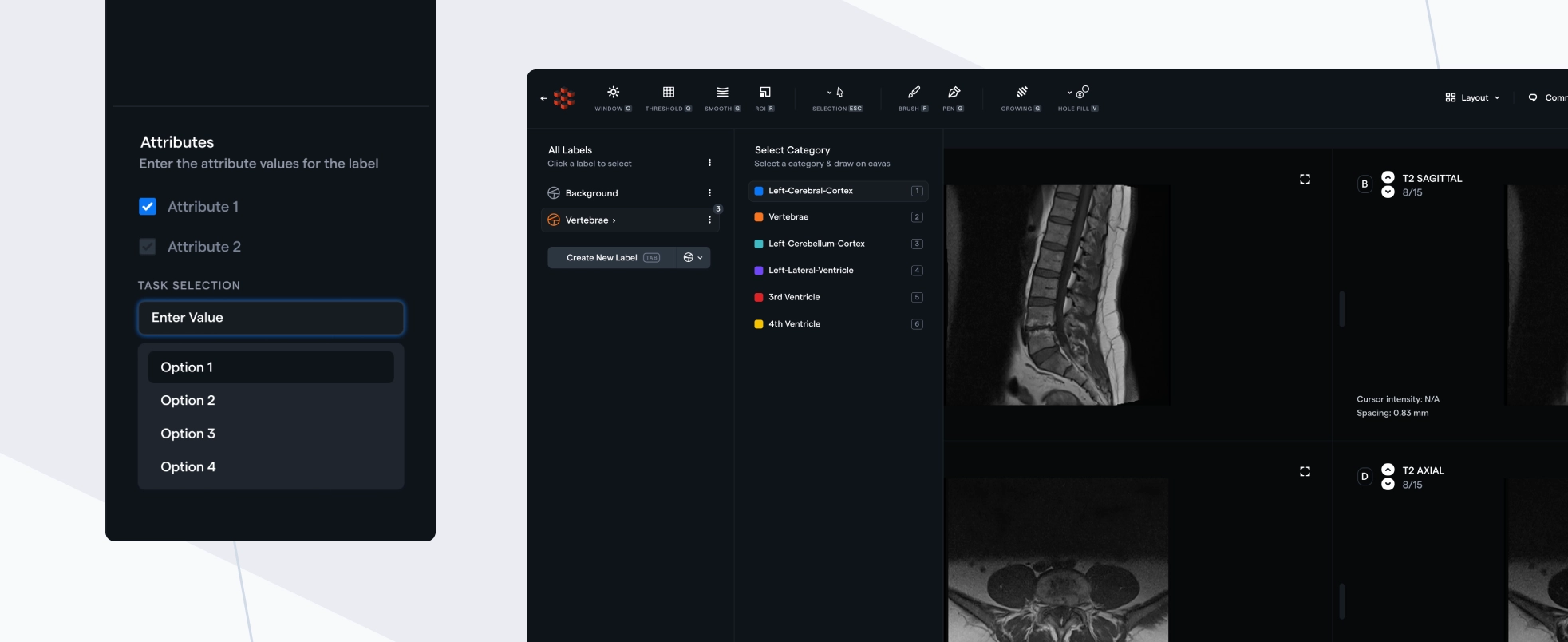Pick the Pen tool
Screen dimensions: 1568x642
click(954, 93)
